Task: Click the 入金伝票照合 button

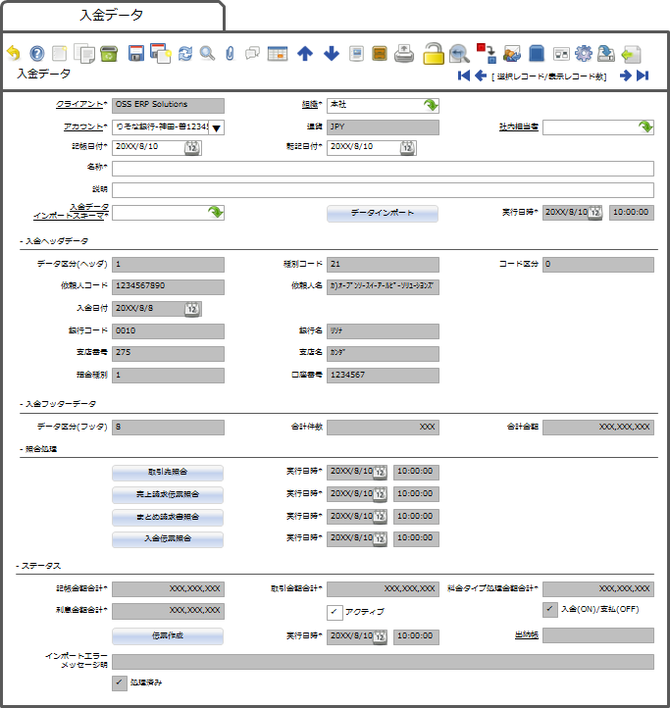Action: (x=168, y=539)
